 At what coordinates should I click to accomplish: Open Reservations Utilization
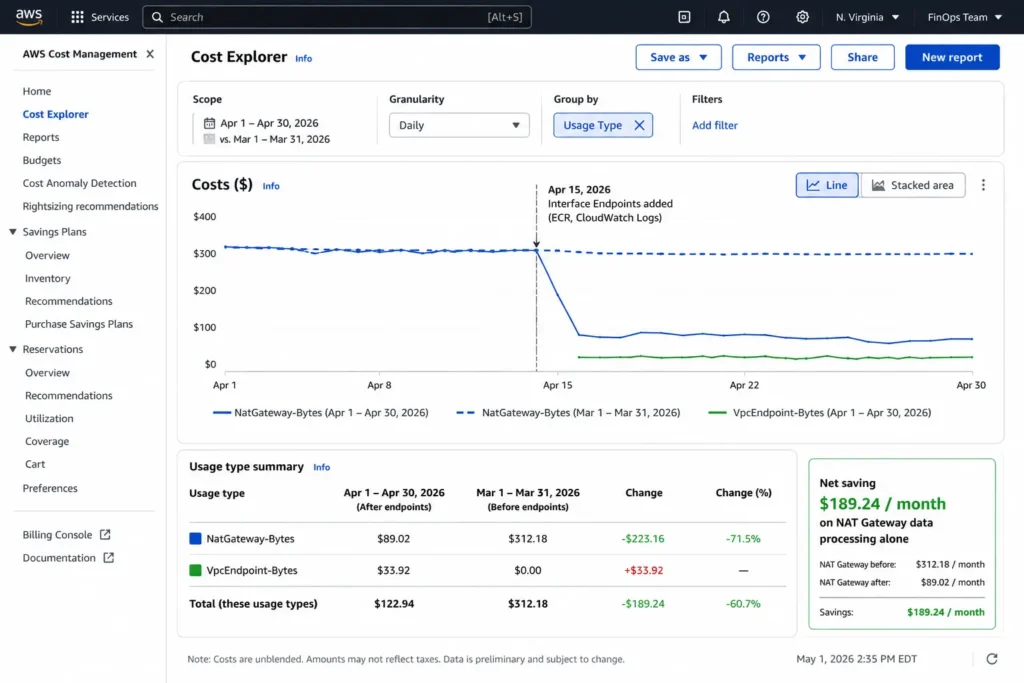[49, 419]
